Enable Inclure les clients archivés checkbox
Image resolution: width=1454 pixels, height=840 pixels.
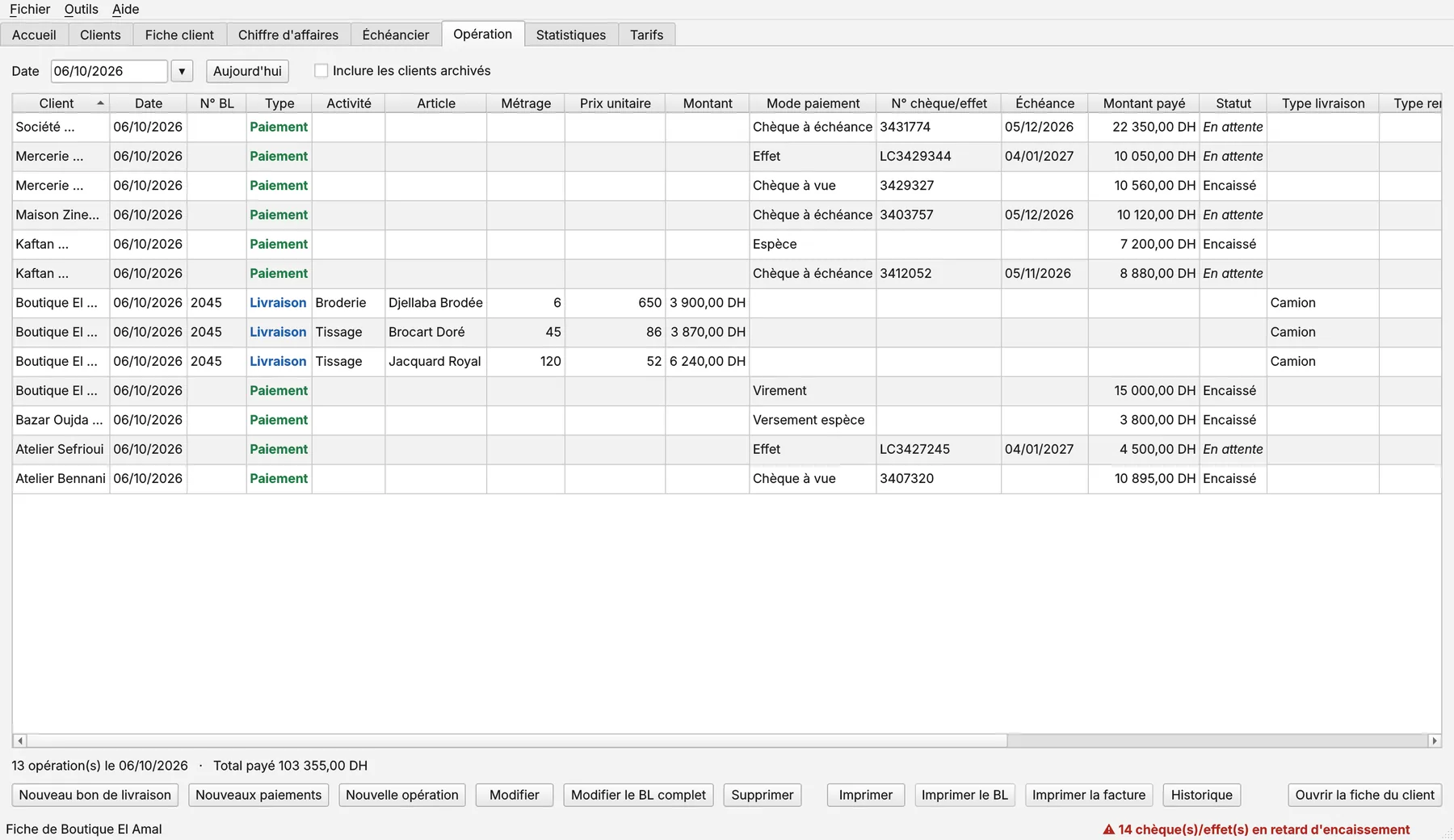pos(321,71)
